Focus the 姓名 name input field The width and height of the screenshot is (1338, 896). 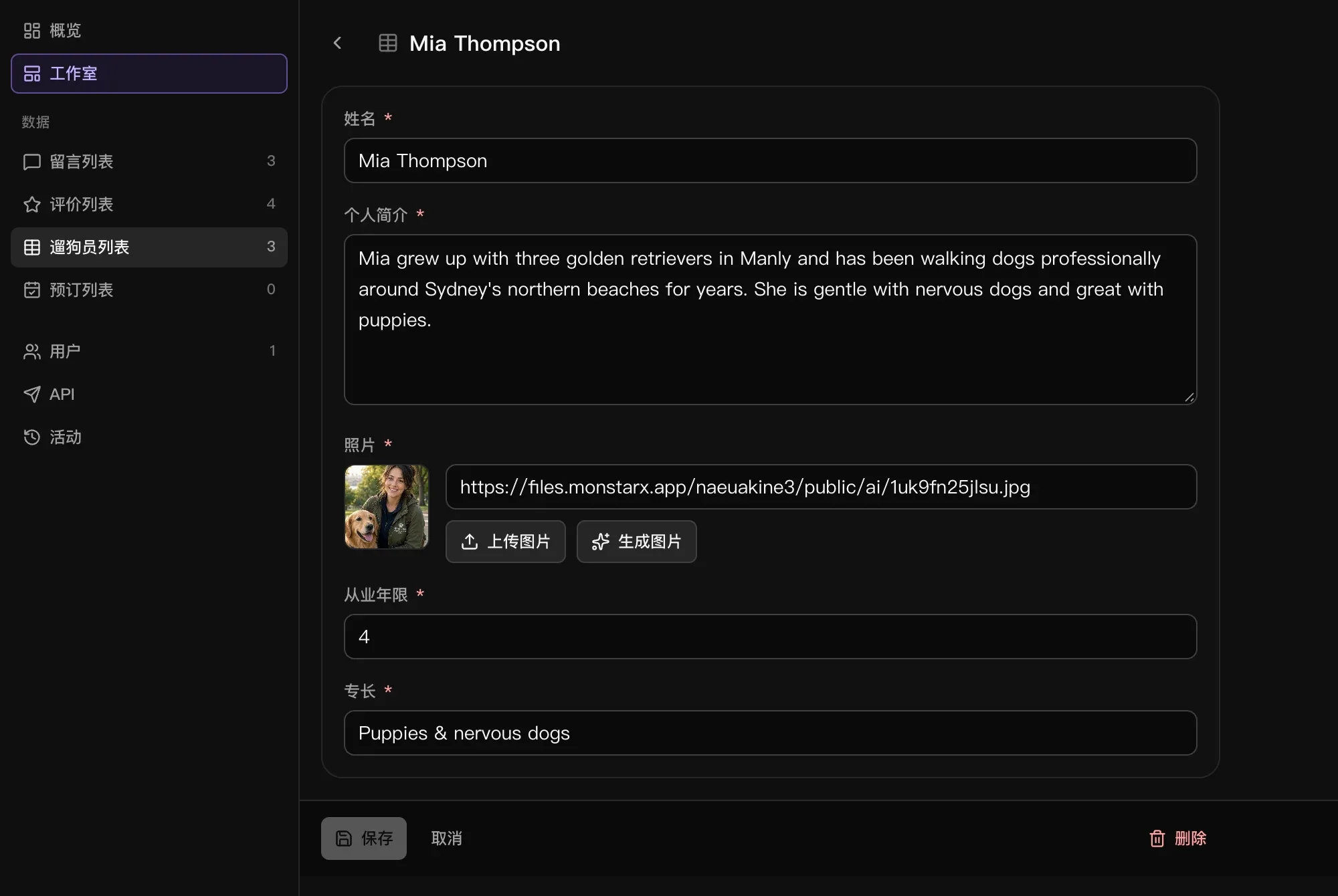[x=770, y=160]
